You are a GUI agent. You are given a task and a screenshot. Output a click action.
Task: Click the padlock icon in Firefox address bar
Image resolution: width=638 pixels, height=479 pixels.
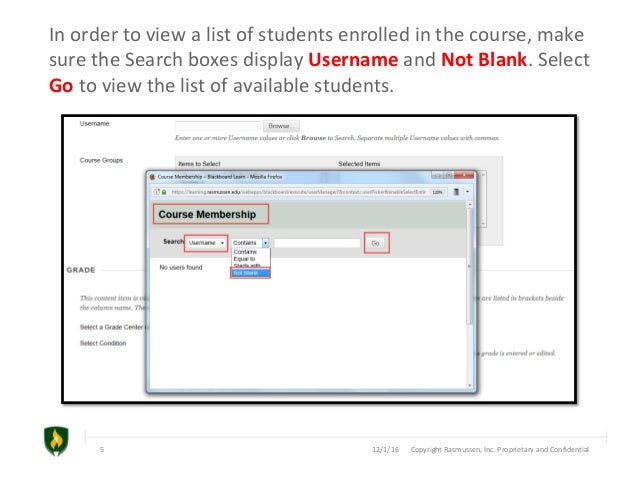point(164,192)
